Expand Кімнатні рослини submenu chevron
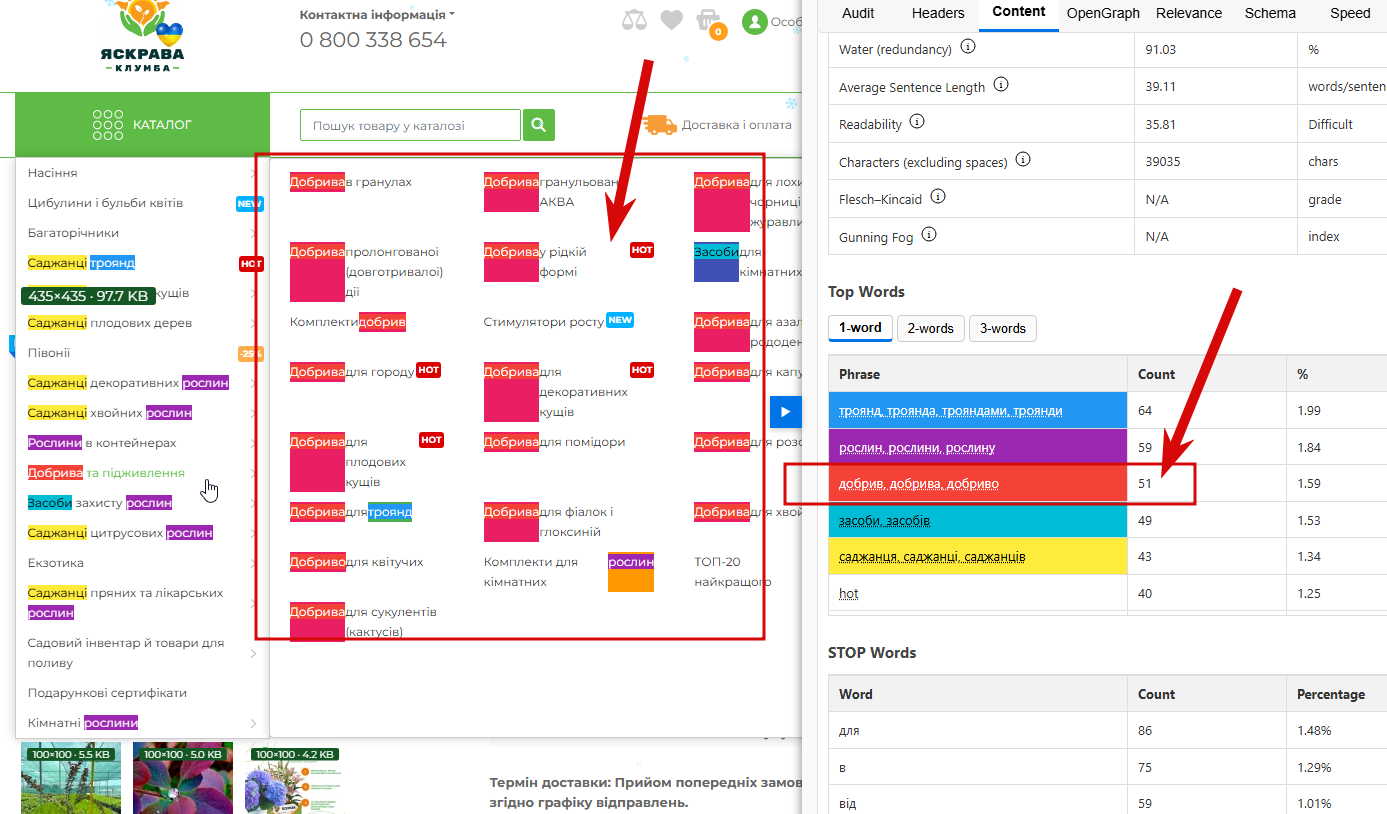 coord(253,723)
